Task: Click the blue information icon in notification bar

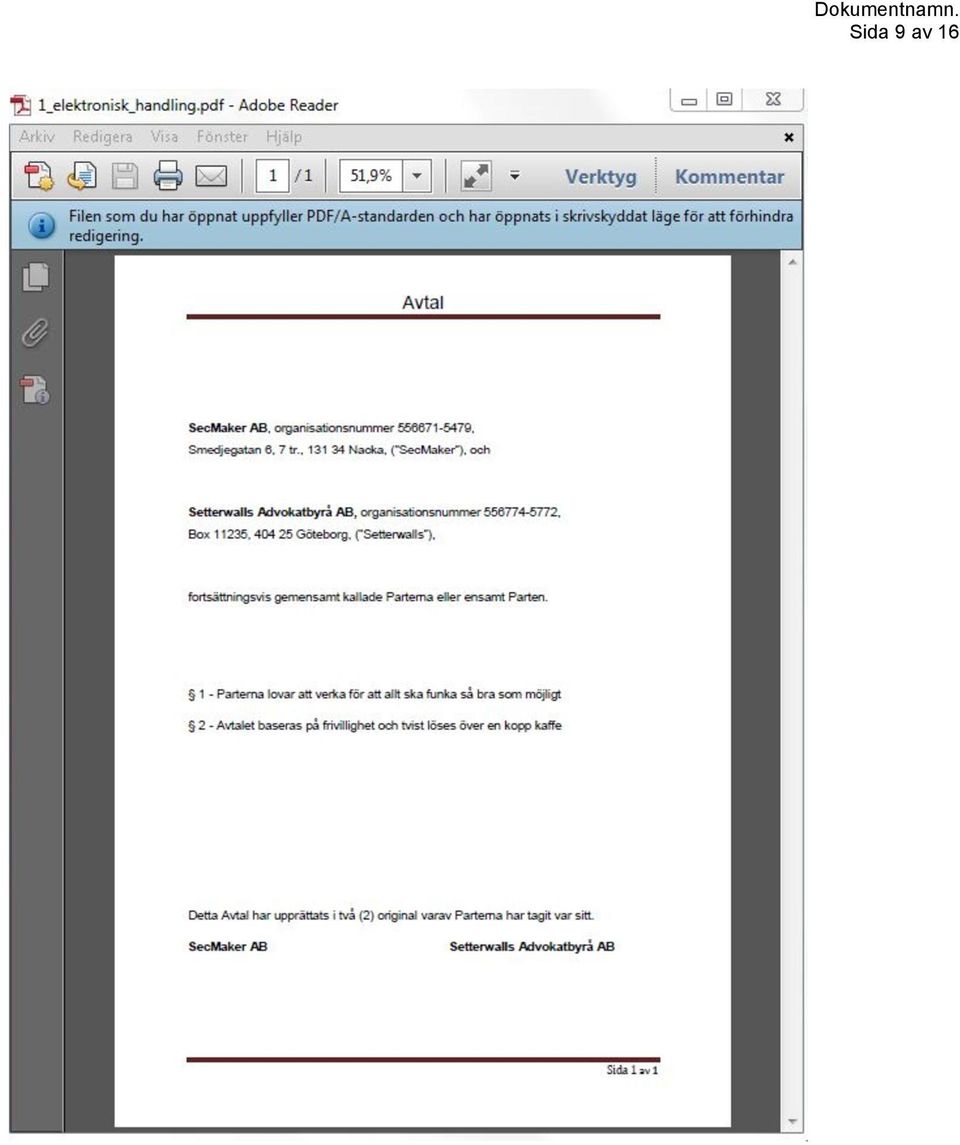Action: pos(42,226)
